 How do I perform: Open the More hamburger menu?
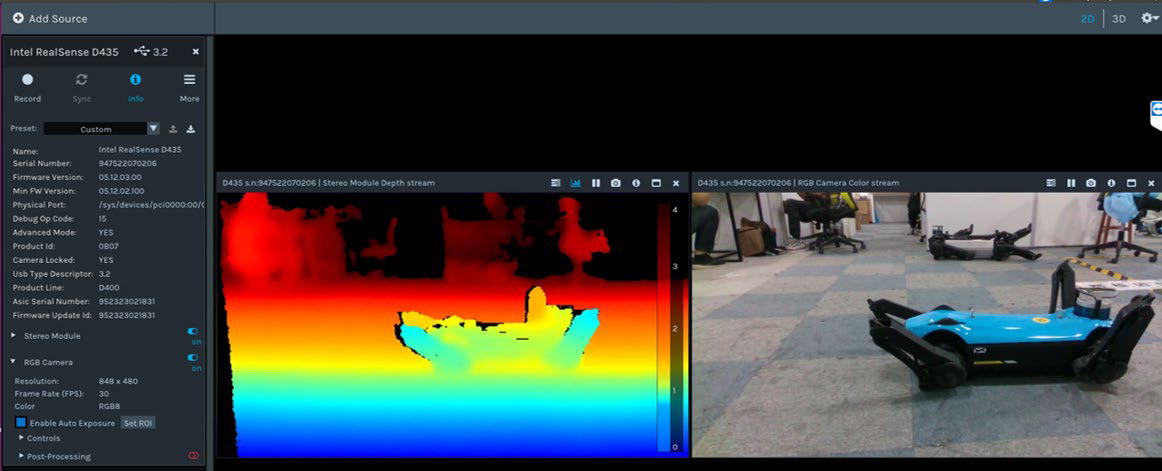pos(190,79)
